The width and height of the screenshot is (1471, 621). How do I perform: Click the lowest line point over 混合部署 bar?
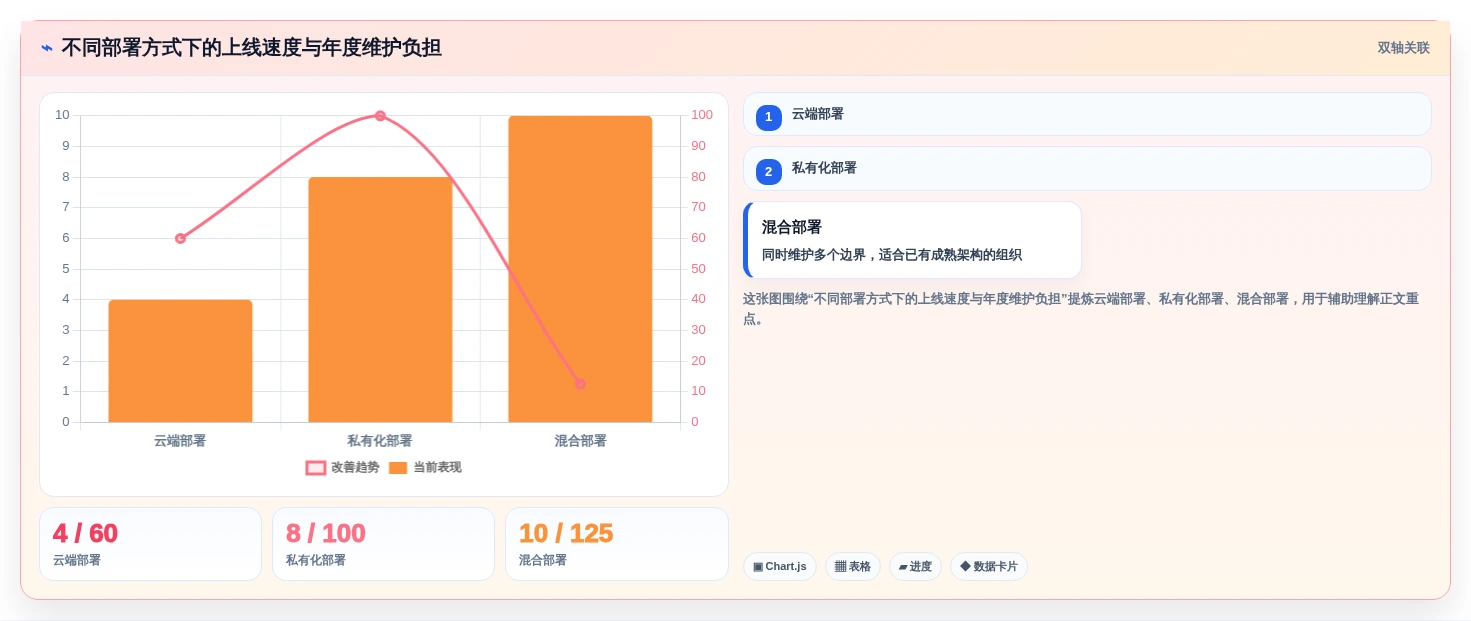pyautogui.click(x=580, y=384)
